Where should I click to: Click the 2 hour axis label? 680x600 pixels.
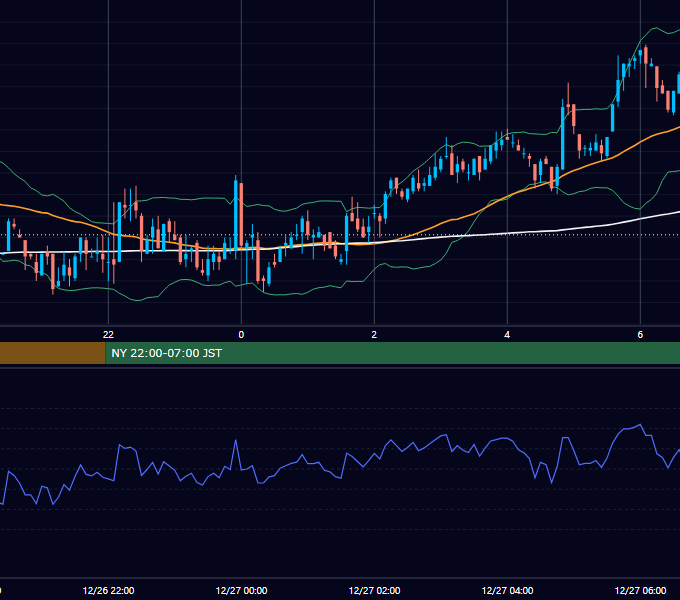374,334
